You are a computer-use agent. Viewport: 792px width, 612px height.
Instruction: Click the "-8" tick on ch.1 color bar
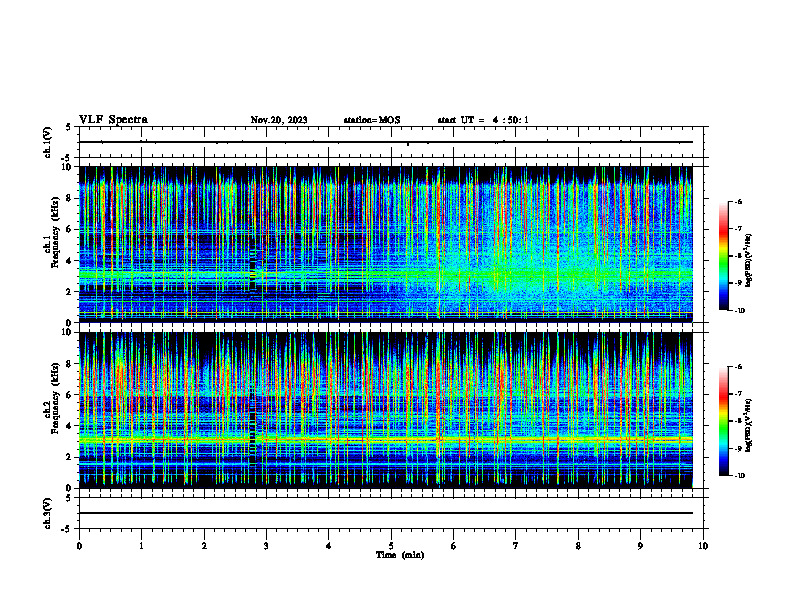739,256
